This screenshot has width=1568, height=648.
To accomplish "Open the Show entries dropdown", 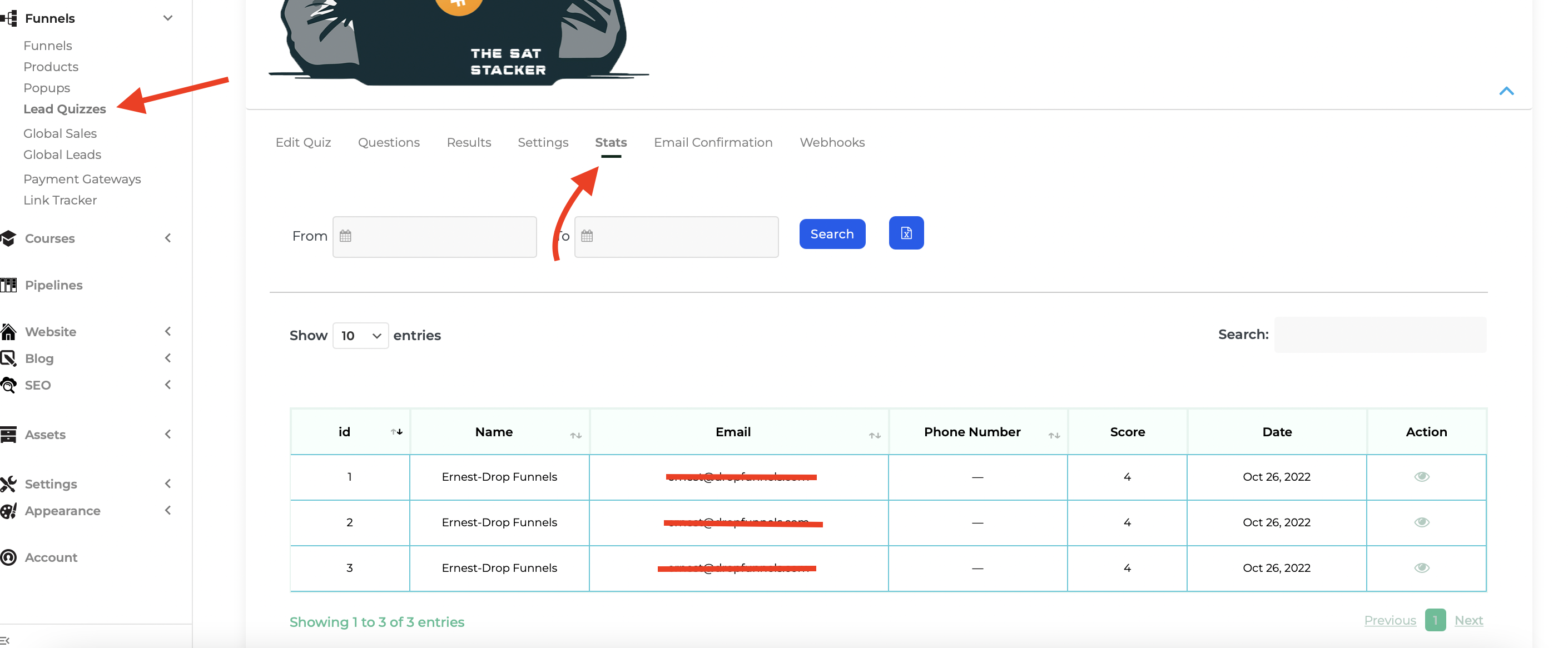I will point(360,335).
